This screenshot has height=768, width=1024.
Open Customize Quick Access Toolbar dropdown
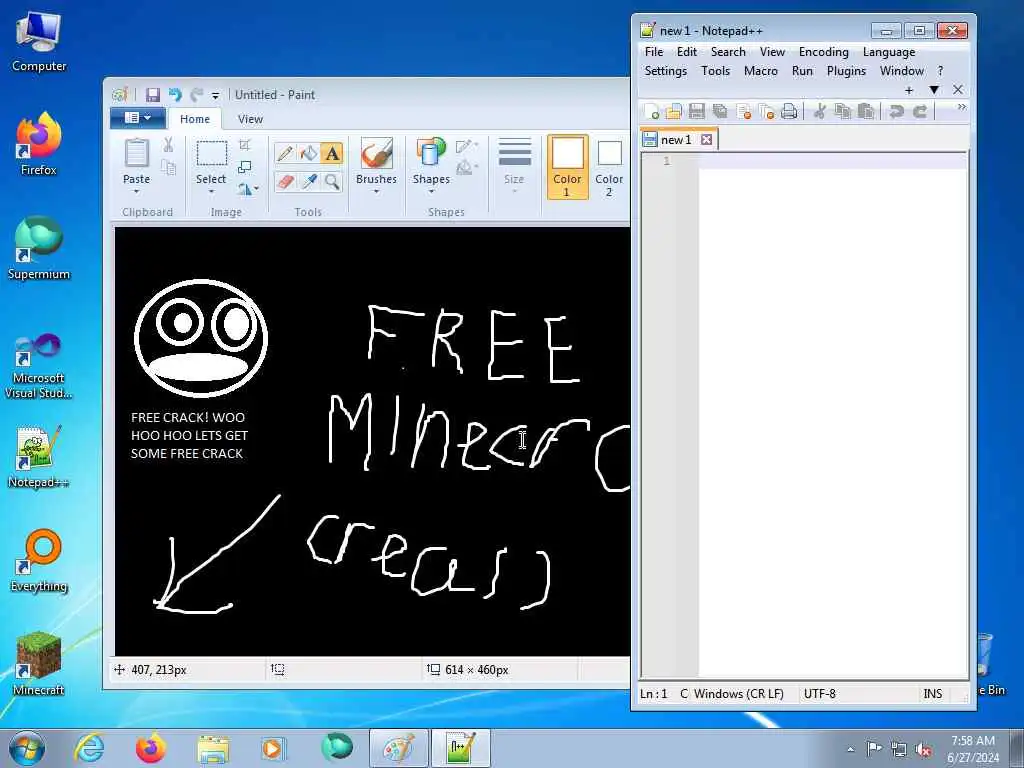pyautogui.click(x=215, y=96)
